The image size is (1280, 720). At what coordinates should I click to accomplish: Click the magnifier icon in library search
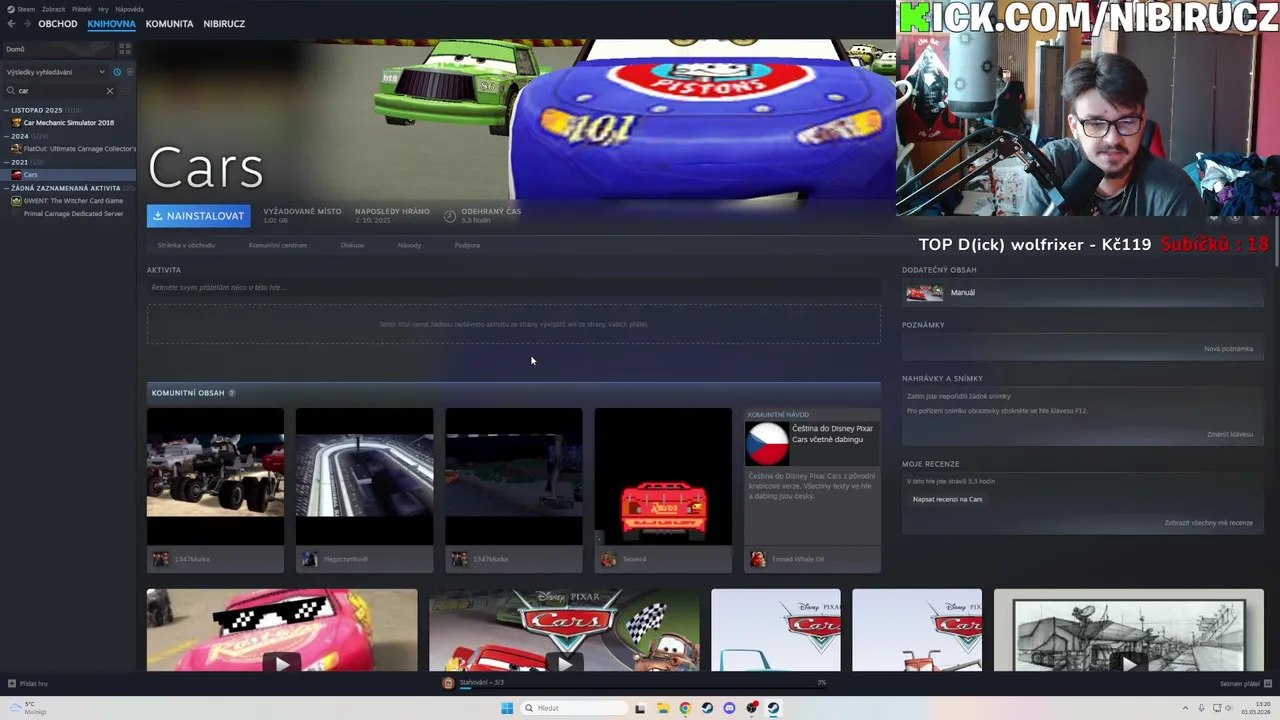(x=11, y=91)
